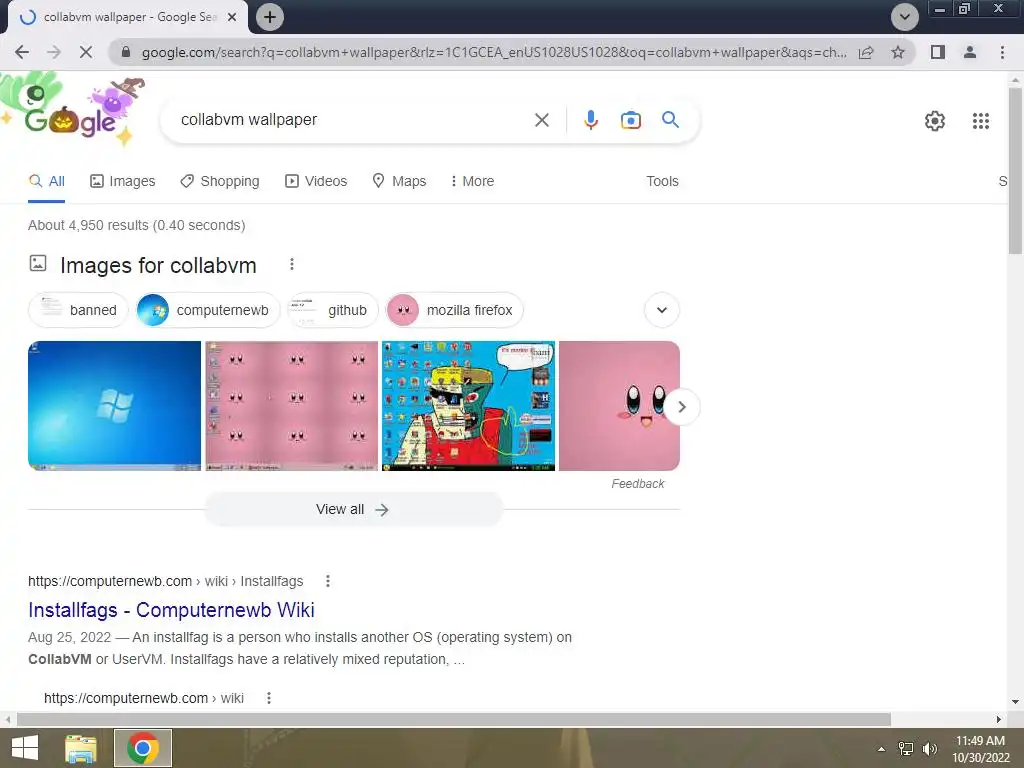Open a new tab with plus button
Screen dimensions: 1024x768
click(270, 17)
